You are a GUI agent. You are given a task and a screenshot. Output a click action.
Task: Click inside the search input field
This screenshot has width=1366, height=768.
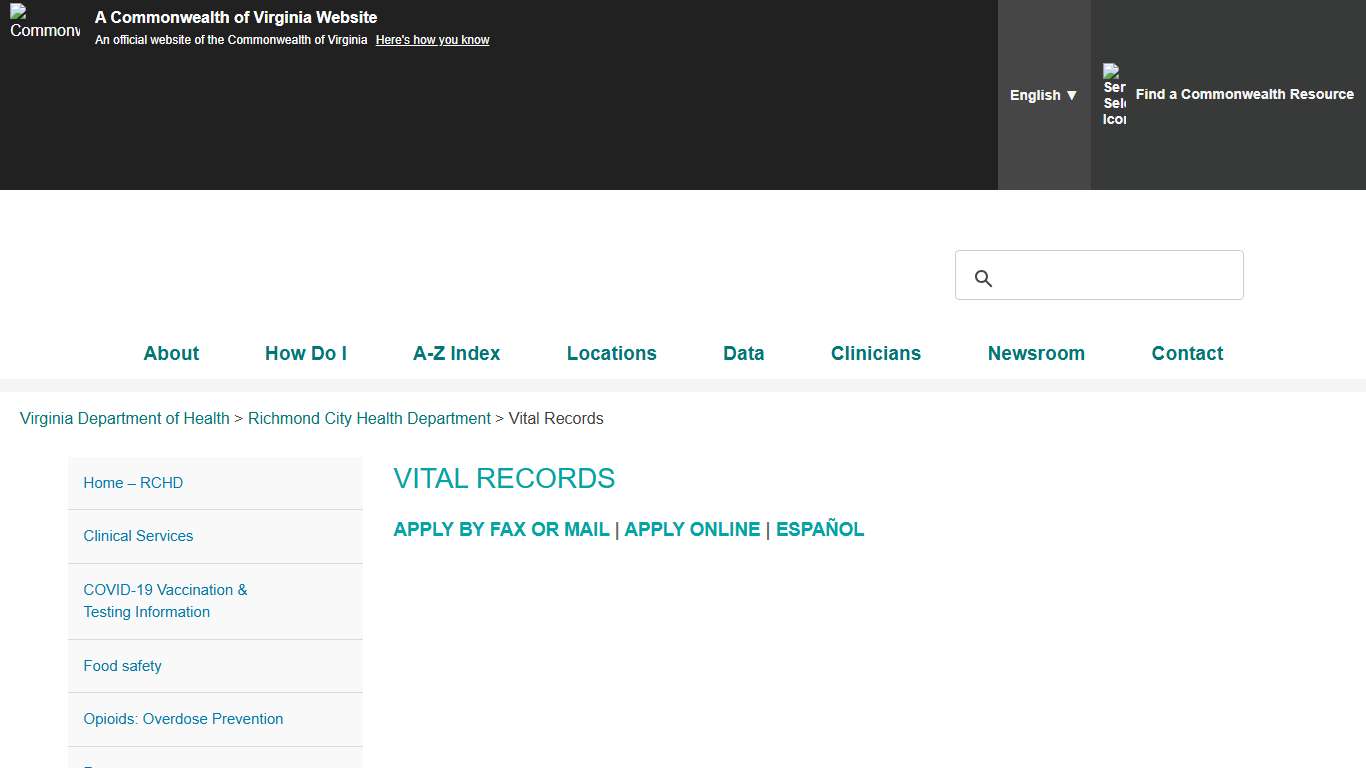[x=1100, y=274]
